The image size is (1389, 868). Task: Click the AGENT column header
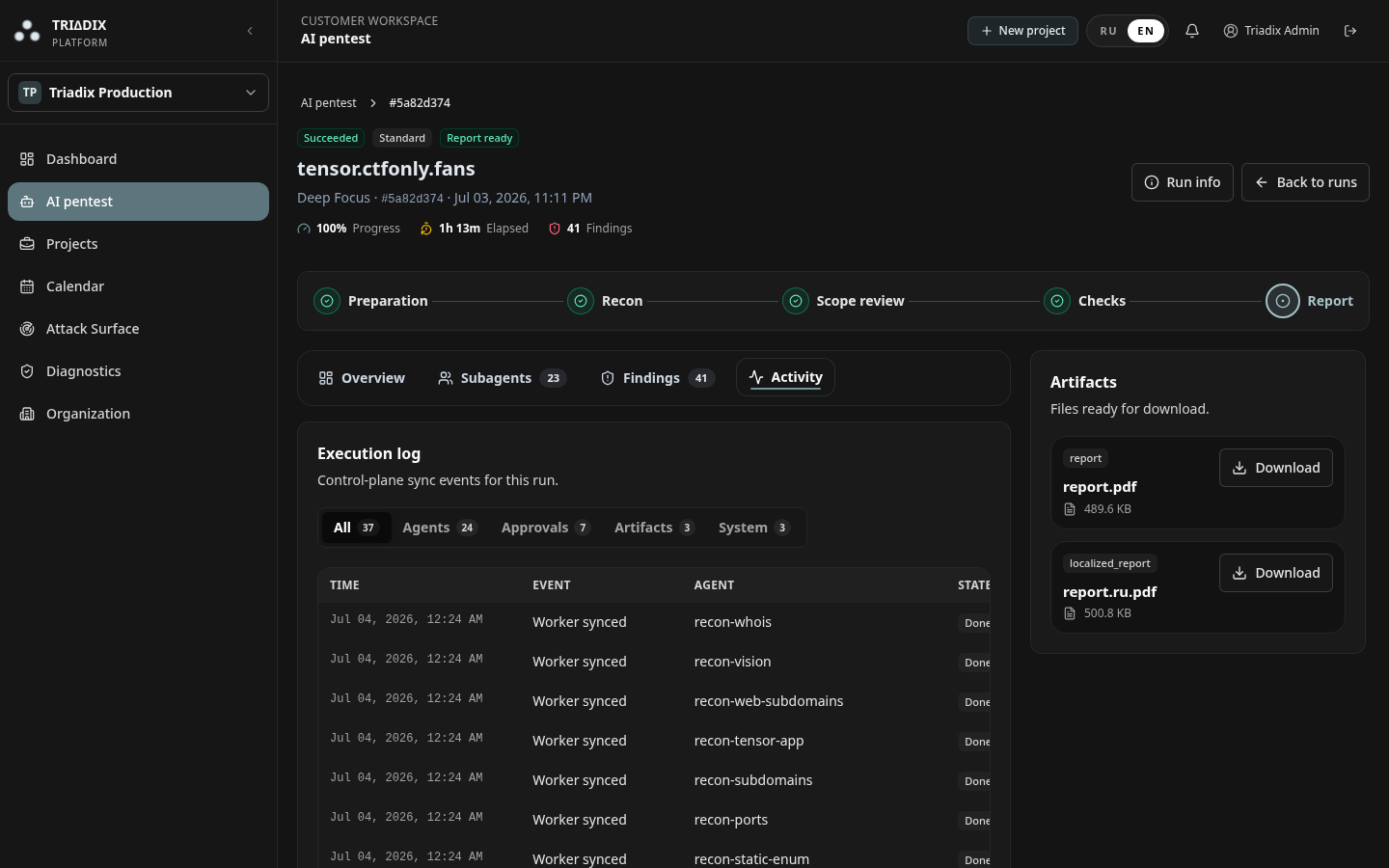coord(714,585)
